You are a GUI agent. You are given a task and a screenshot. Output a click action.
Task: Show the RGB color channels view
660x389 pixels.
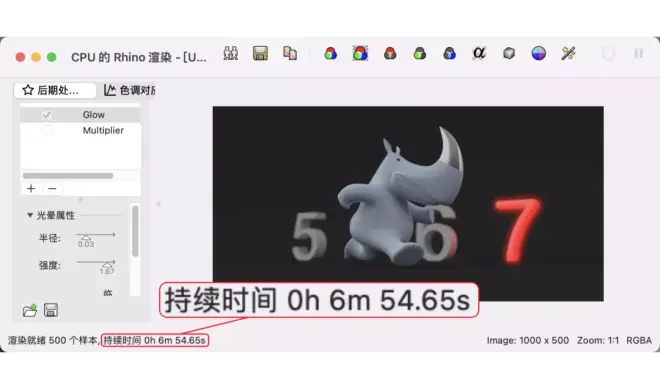pyautogui.click(x=330, y=53)
